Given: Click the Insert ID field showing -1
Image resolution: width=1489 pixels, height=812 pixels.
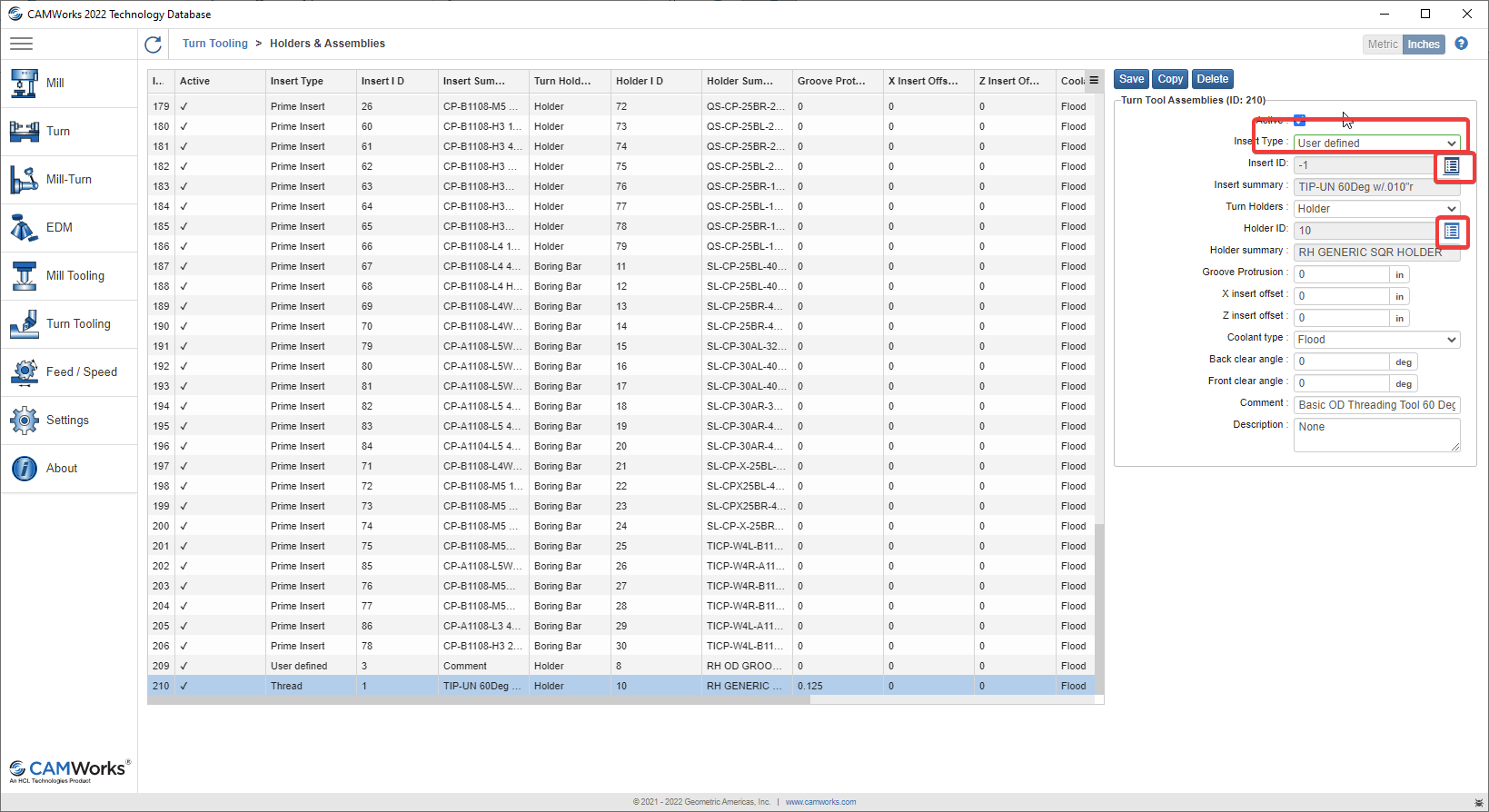Looking at the screenshot, I should click(x=1364, y=164).
